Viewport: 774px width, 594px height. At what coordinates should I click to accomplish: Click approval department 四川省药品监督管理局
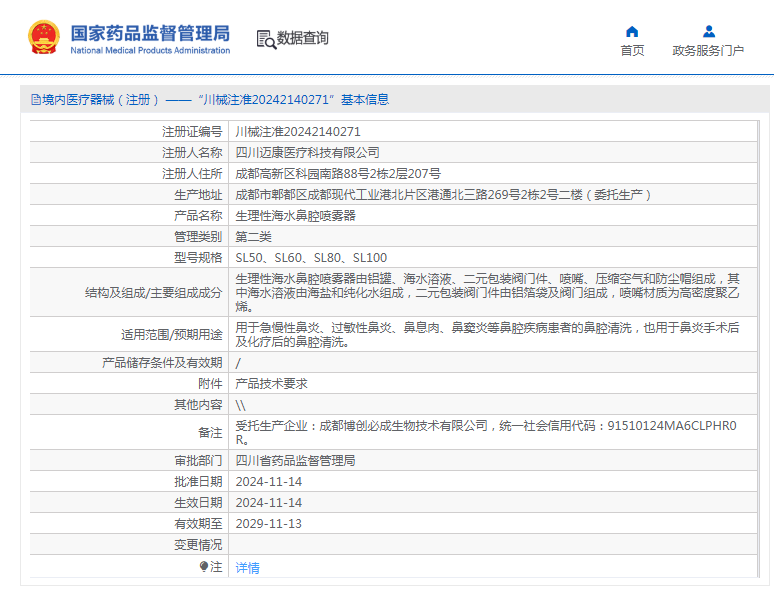[x=295, y=461]
